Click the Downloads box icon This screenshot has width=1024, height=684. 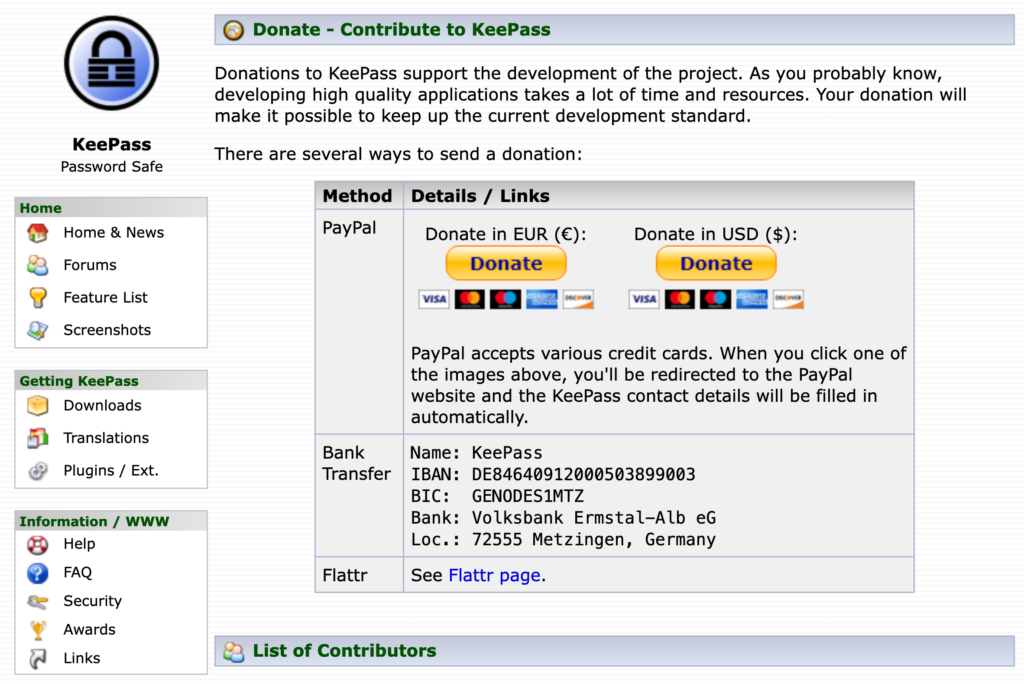coord(38,406)
